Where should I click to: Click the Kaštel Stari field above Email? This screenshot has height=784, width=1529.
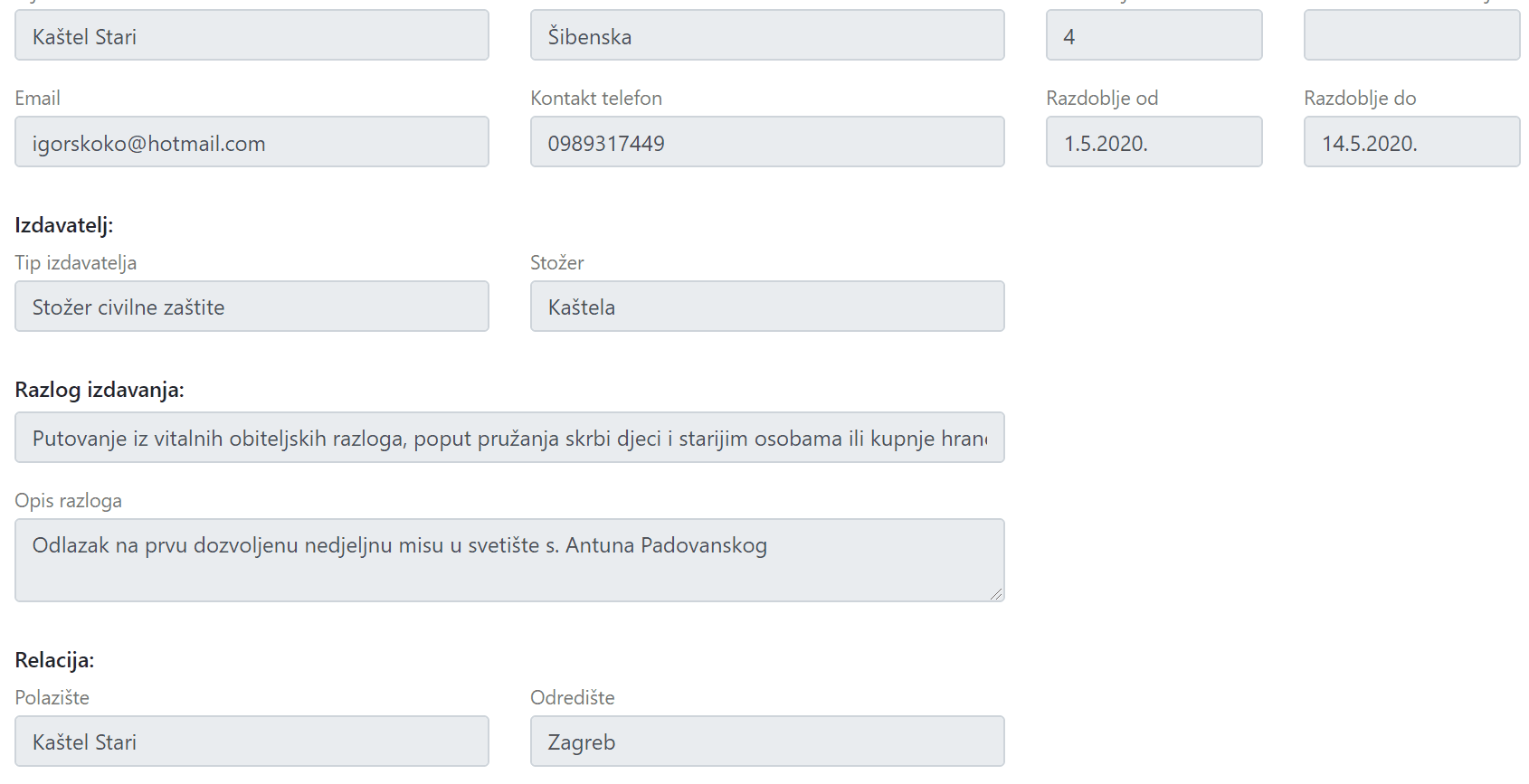[252, 36]
